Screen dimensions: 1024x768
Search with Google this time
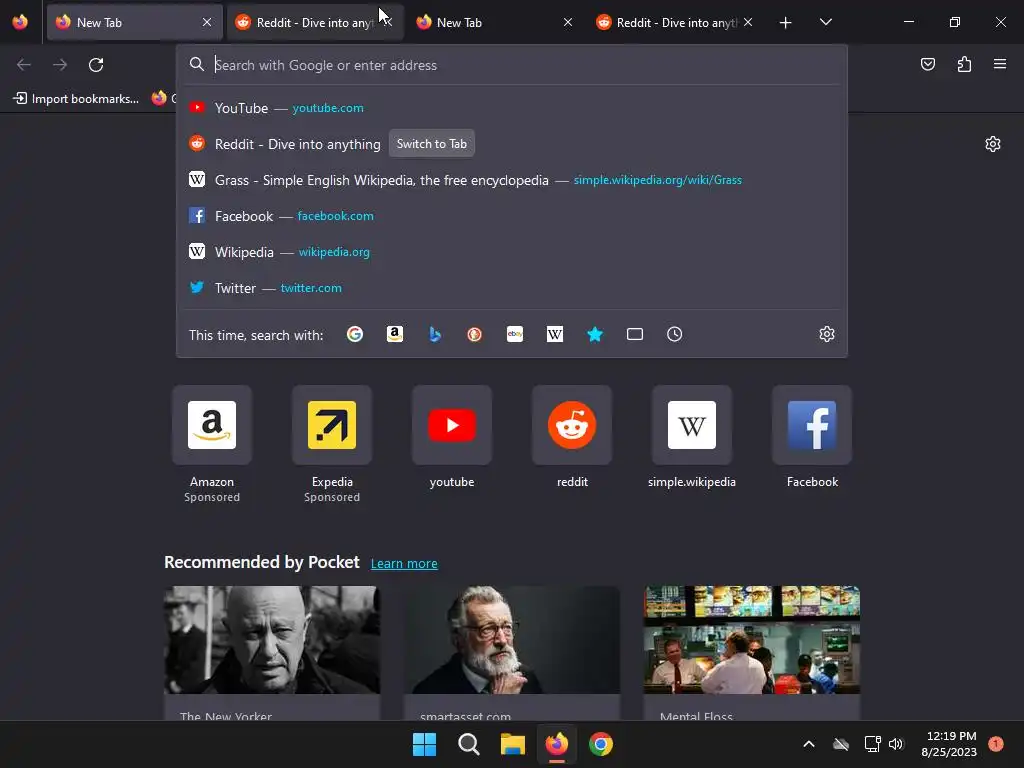tap(355, 334)
